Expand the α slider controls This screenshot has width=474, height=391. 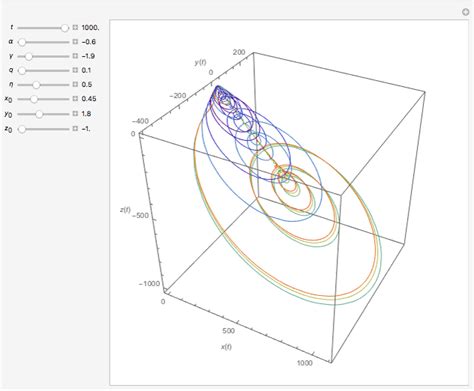pos(75,42)
